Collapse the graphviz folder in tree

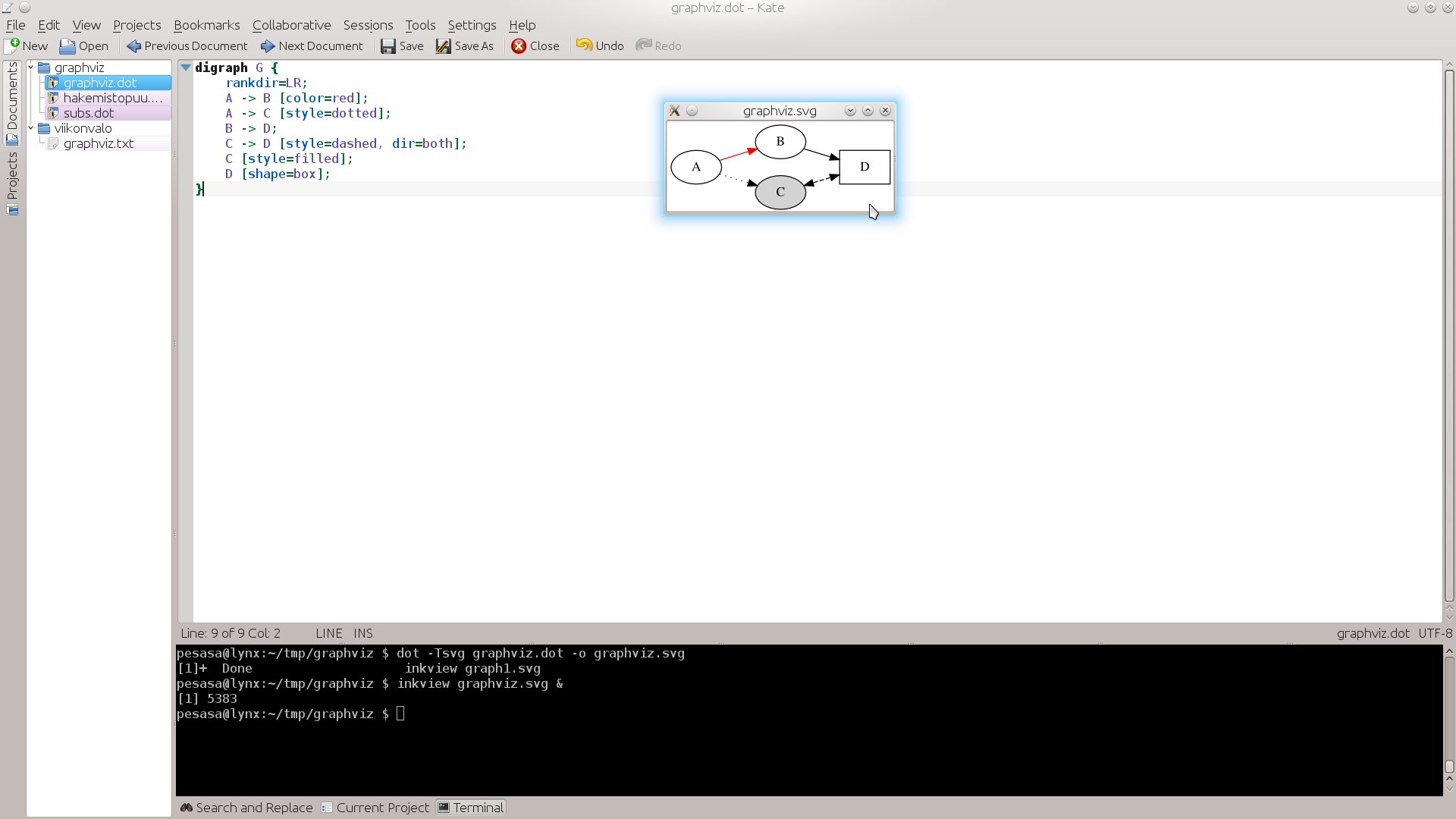click(31, 67)
